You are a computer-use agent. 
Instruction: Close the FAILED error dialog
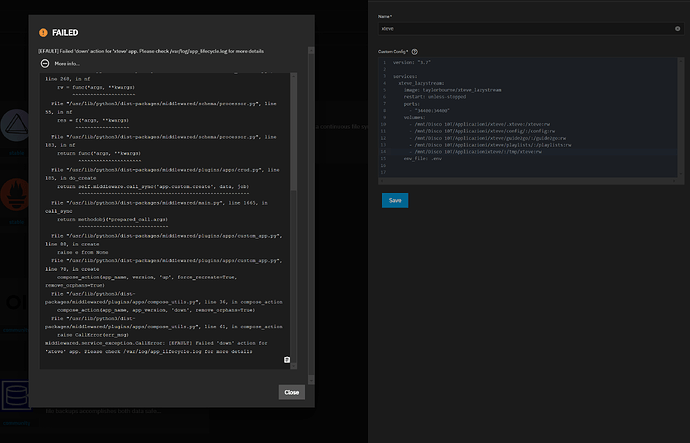point(291,392)
